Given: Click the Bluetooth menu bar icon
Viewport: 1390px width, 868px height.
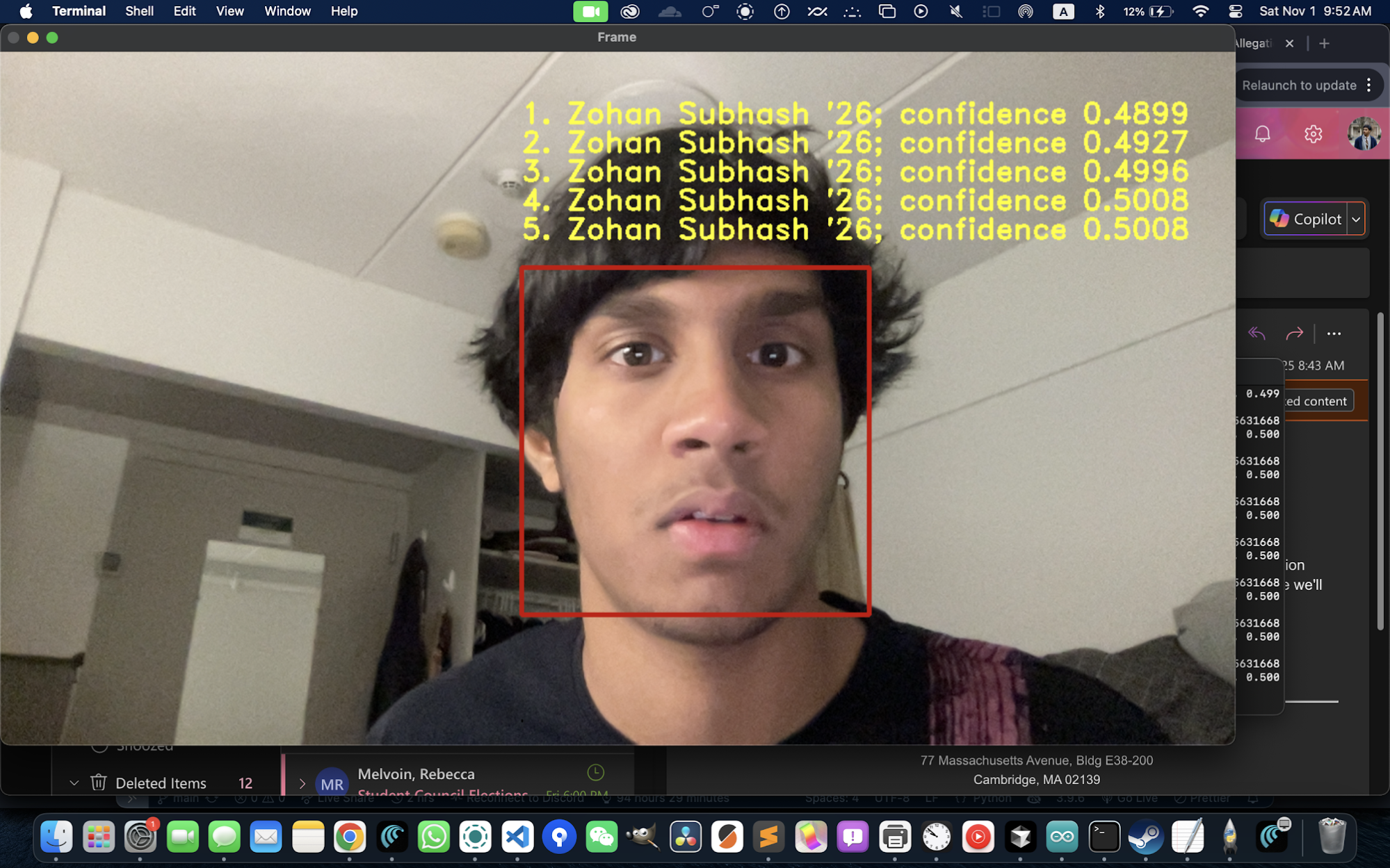Looking at the screenshot, I should [x=1099, y=11].
